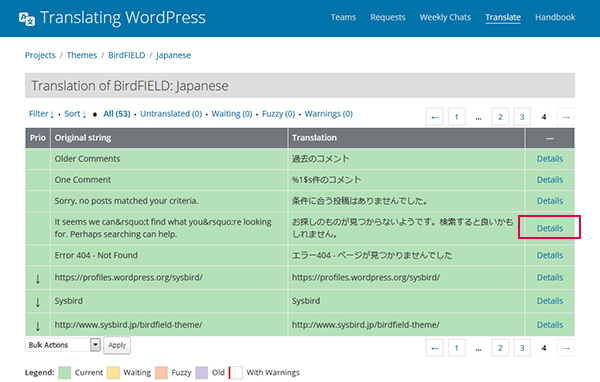600x382 pixels.
Task: Click the top pagination next arrow
Action: point(566,117)
